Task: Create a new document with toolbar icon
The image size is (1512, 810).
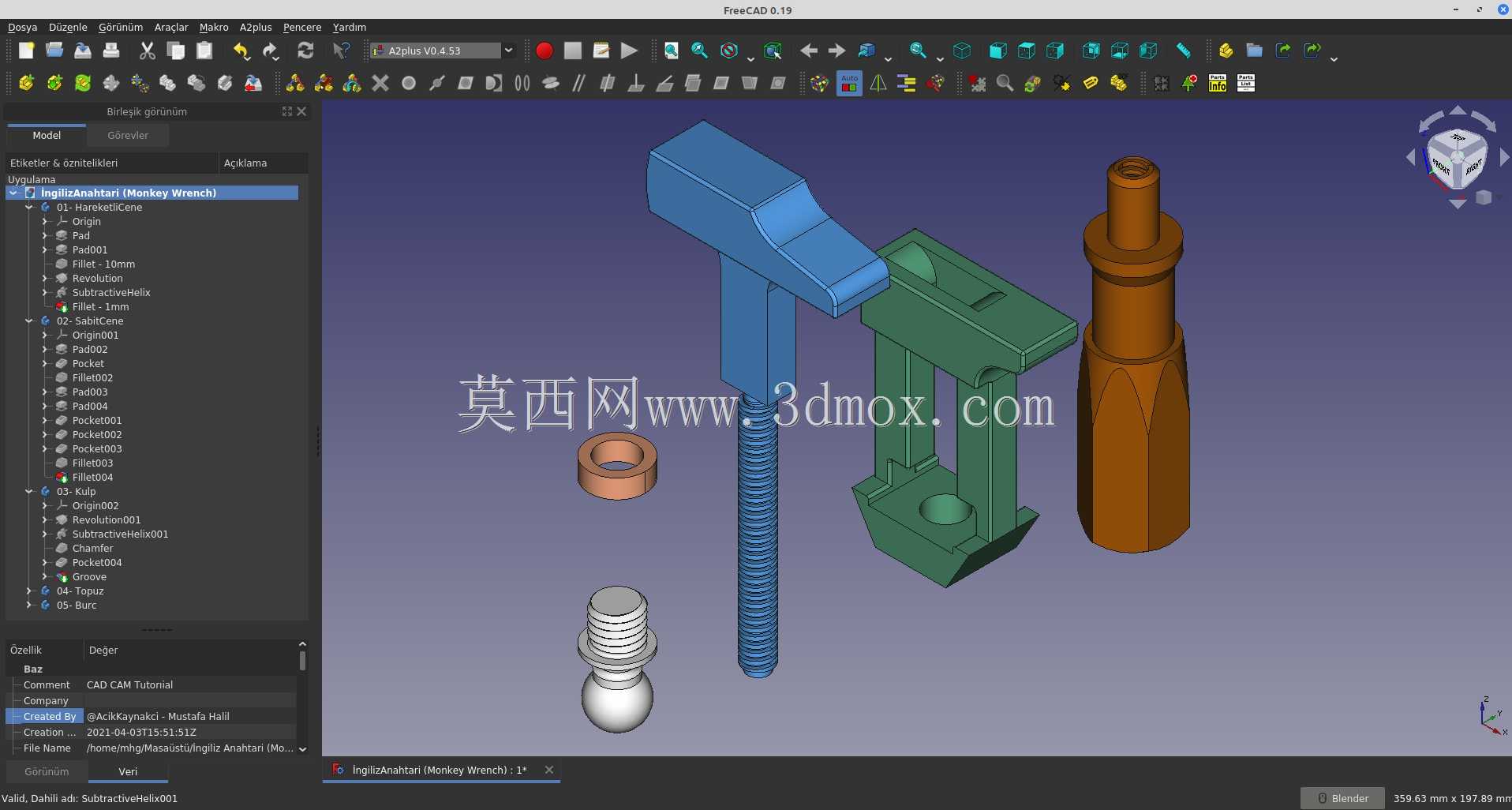Action: click(x=26, y=51)
